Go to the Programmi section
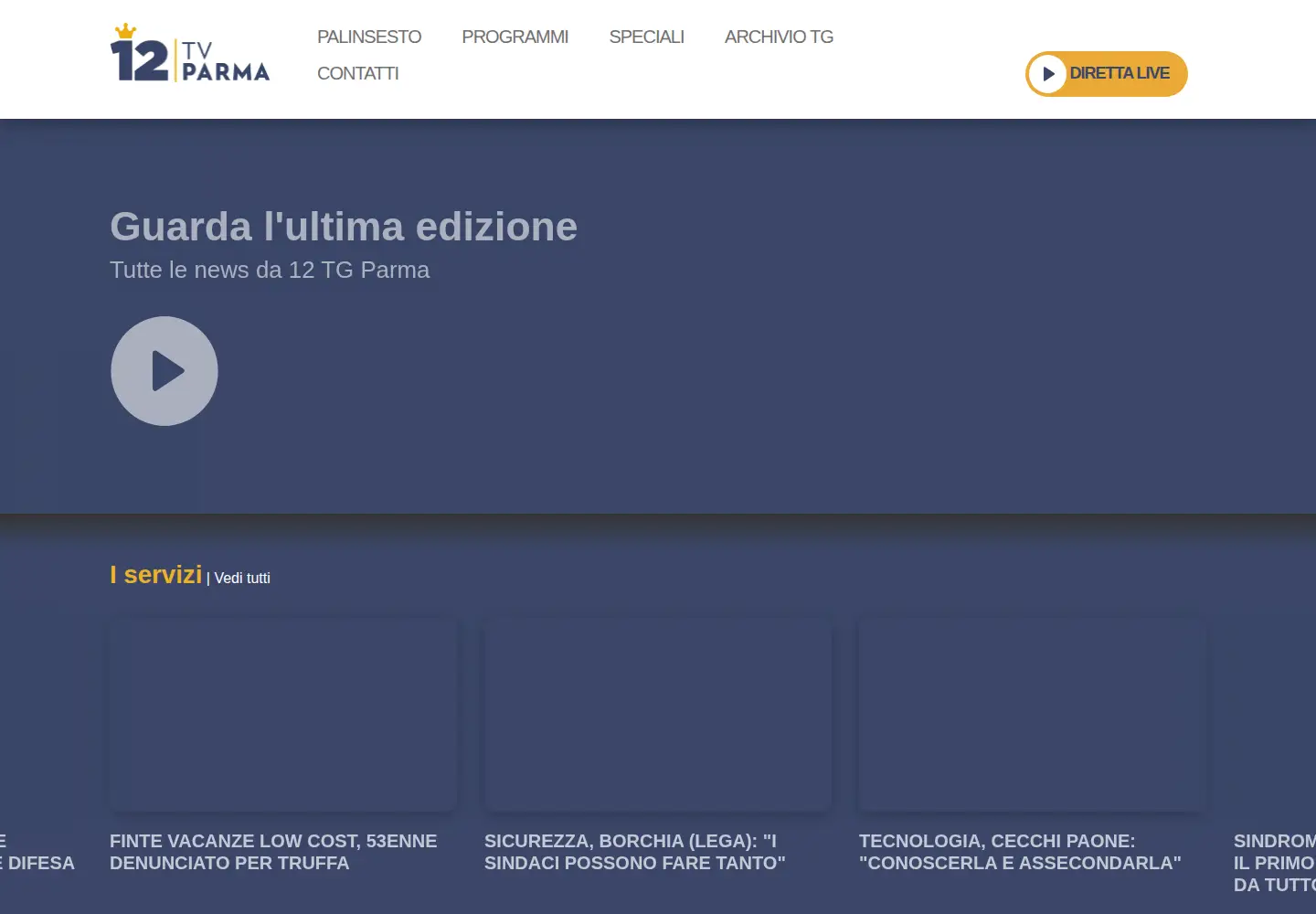Image resolution: width=1316 pixels, height=914 pixels. [515, 37]
